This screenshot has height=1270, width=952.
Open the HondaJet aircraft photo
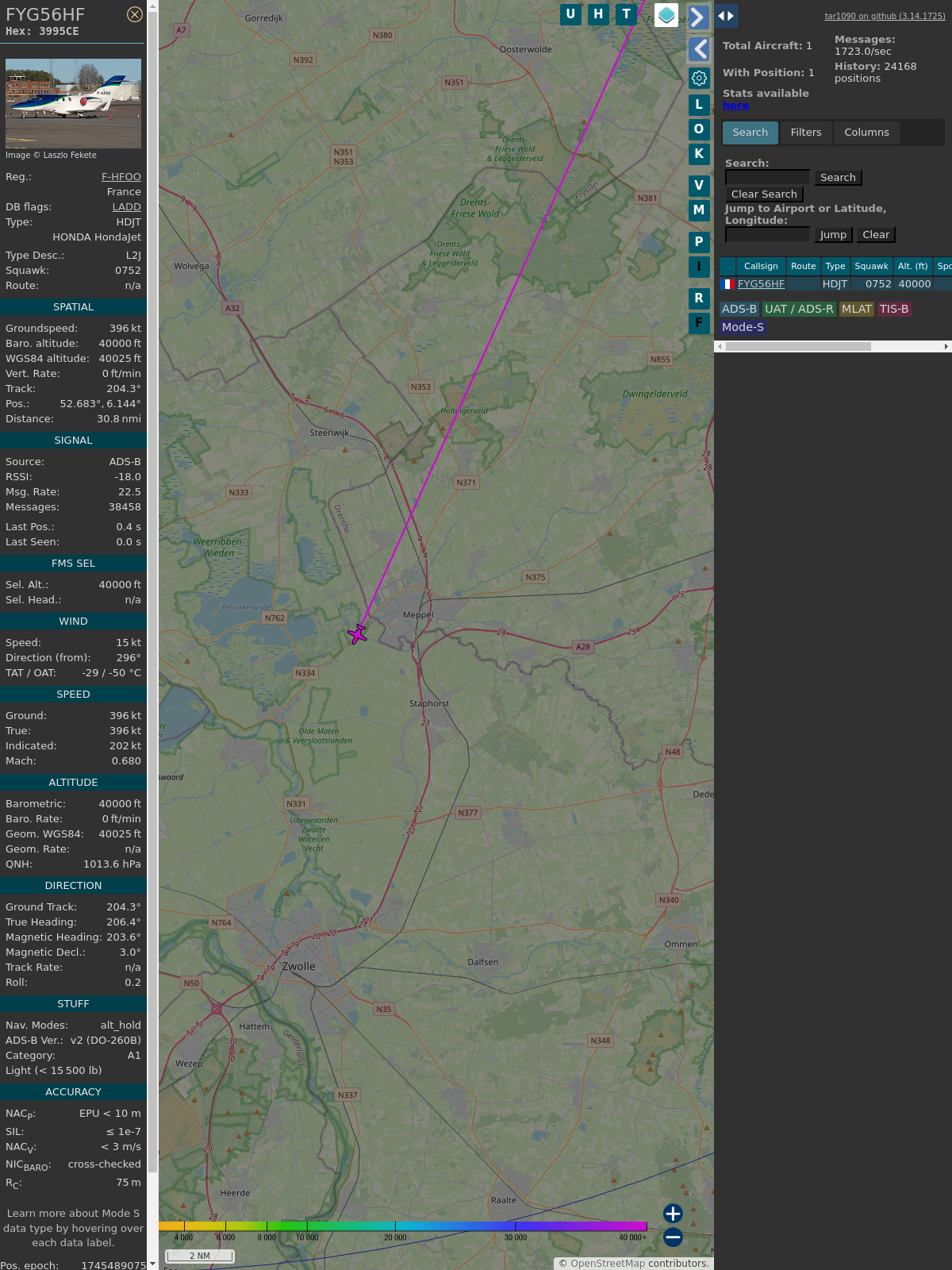click(x=73, y=103)
